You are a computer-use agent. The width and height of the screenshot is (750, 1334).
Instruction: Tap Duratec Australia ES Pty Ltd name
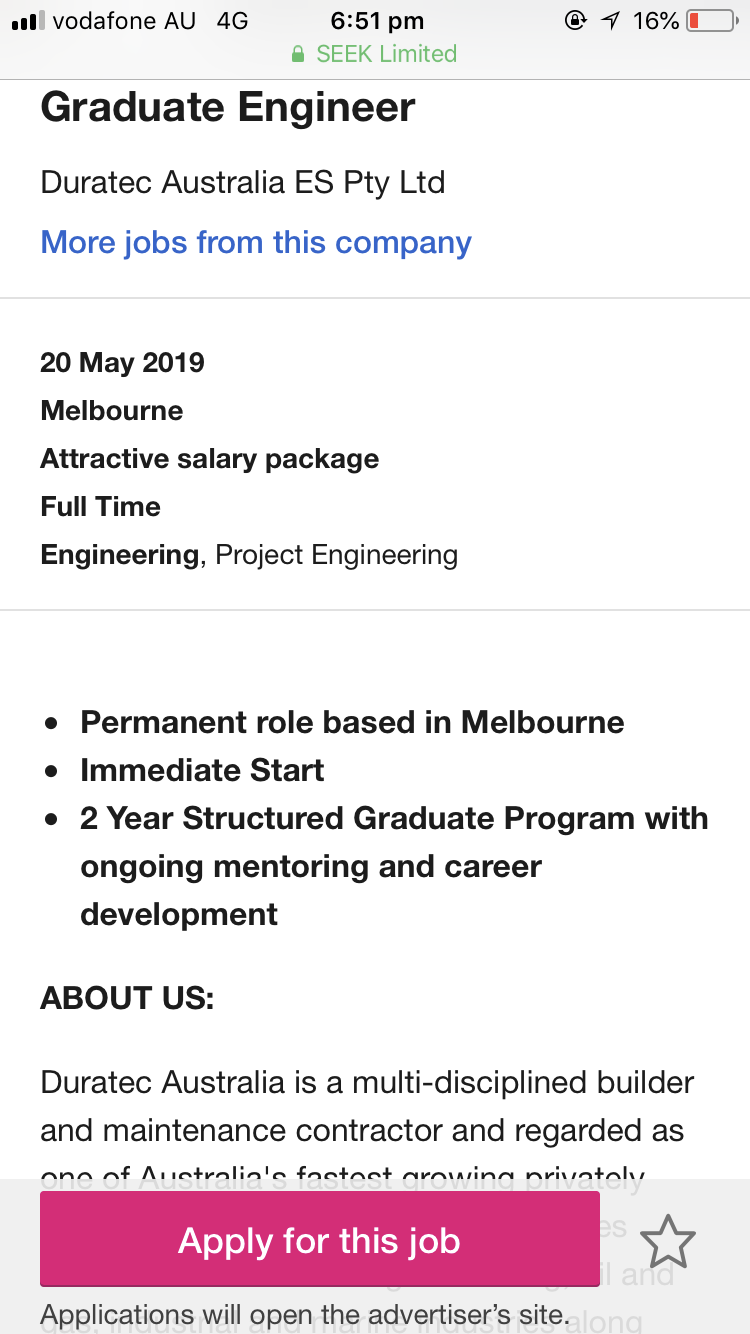coord(243,183)
